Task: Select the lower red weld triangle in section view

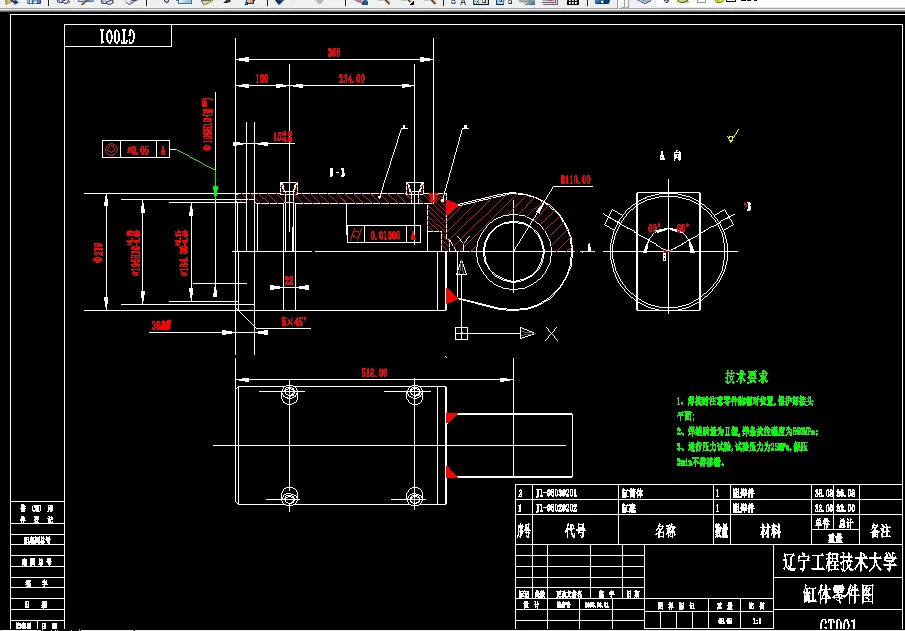Action: [451, 296]
